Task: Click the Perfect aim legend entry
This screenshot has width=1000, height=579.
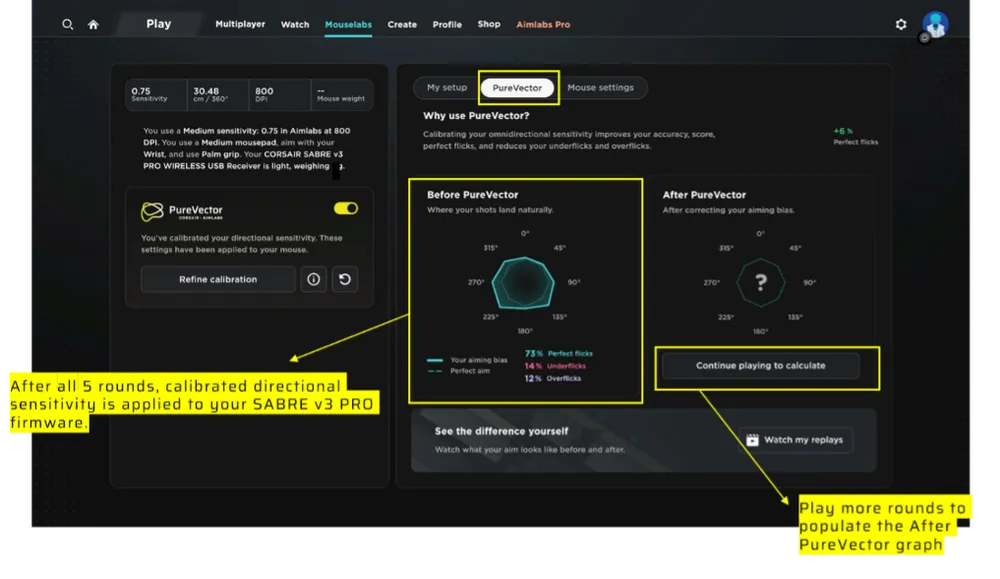Action: click(x=459, y=371)
